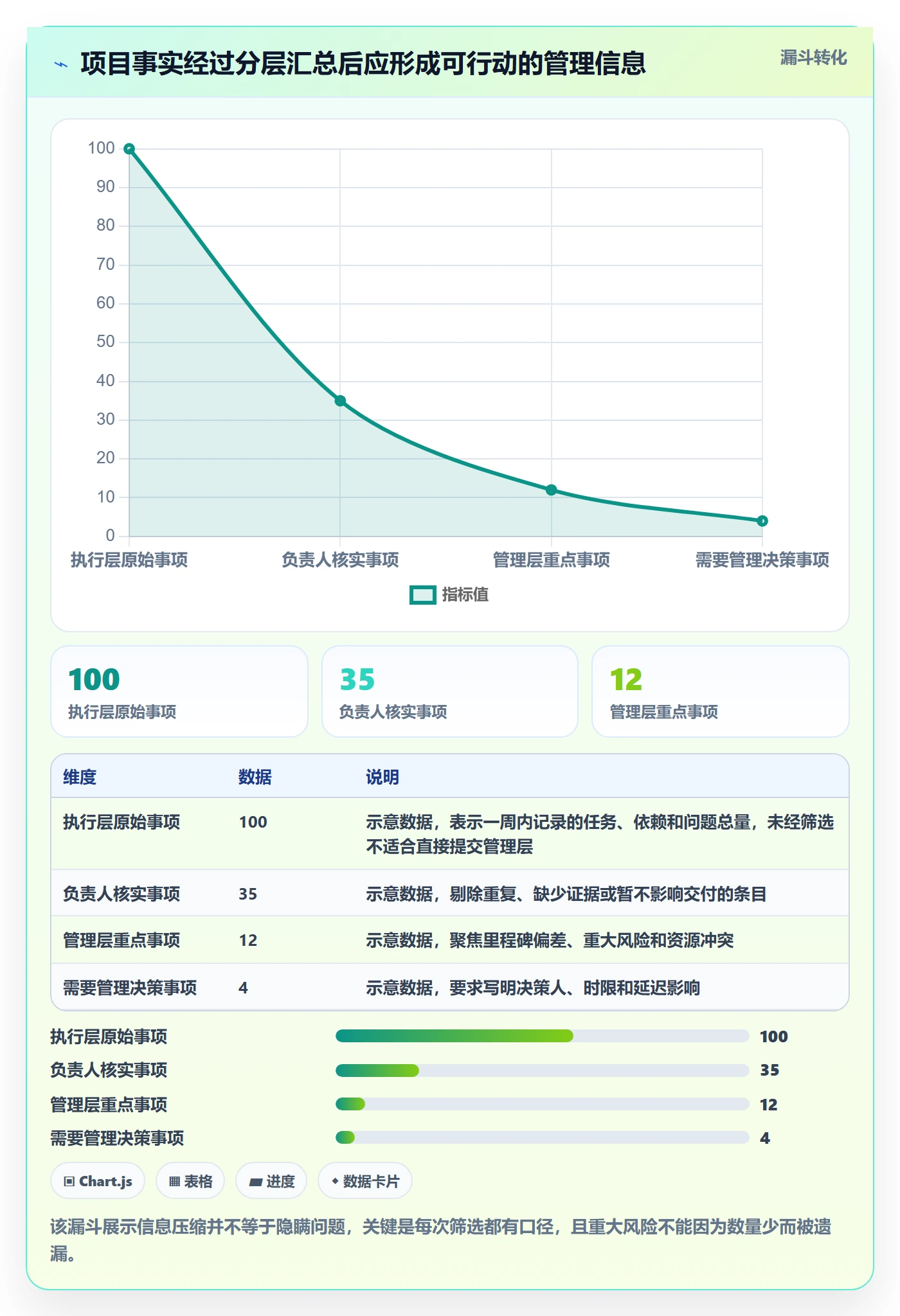Click the 指标值 legend label
This screenshot has width=900, height=1316.
click(x=465, y=595)
